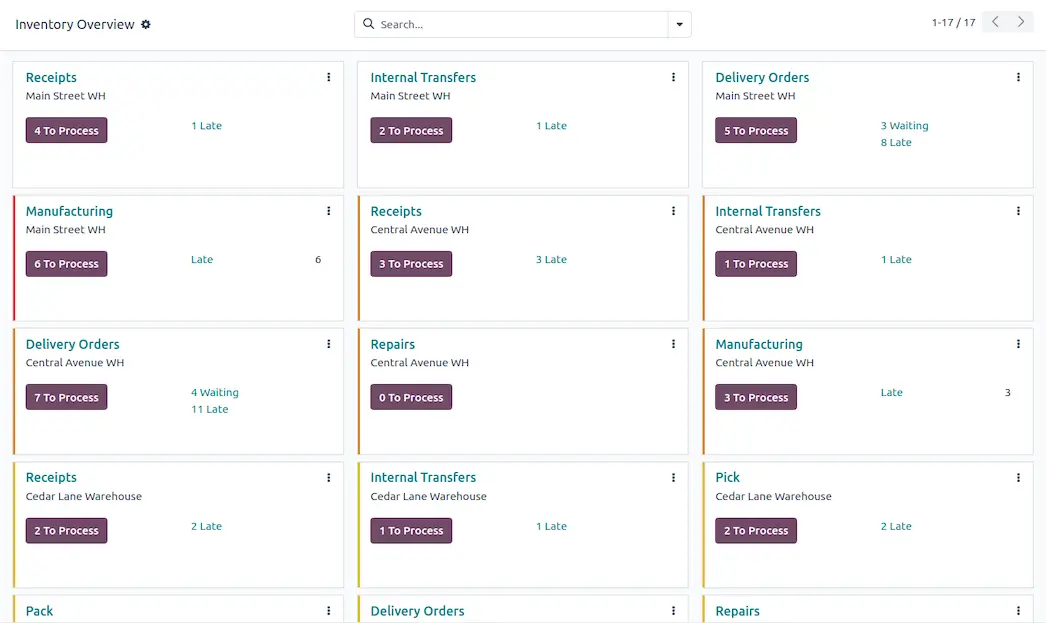The height and width of the screenshot is (623, 1046).
Task: Click the search magnifier icon
Action: click(x=369, y=24)
